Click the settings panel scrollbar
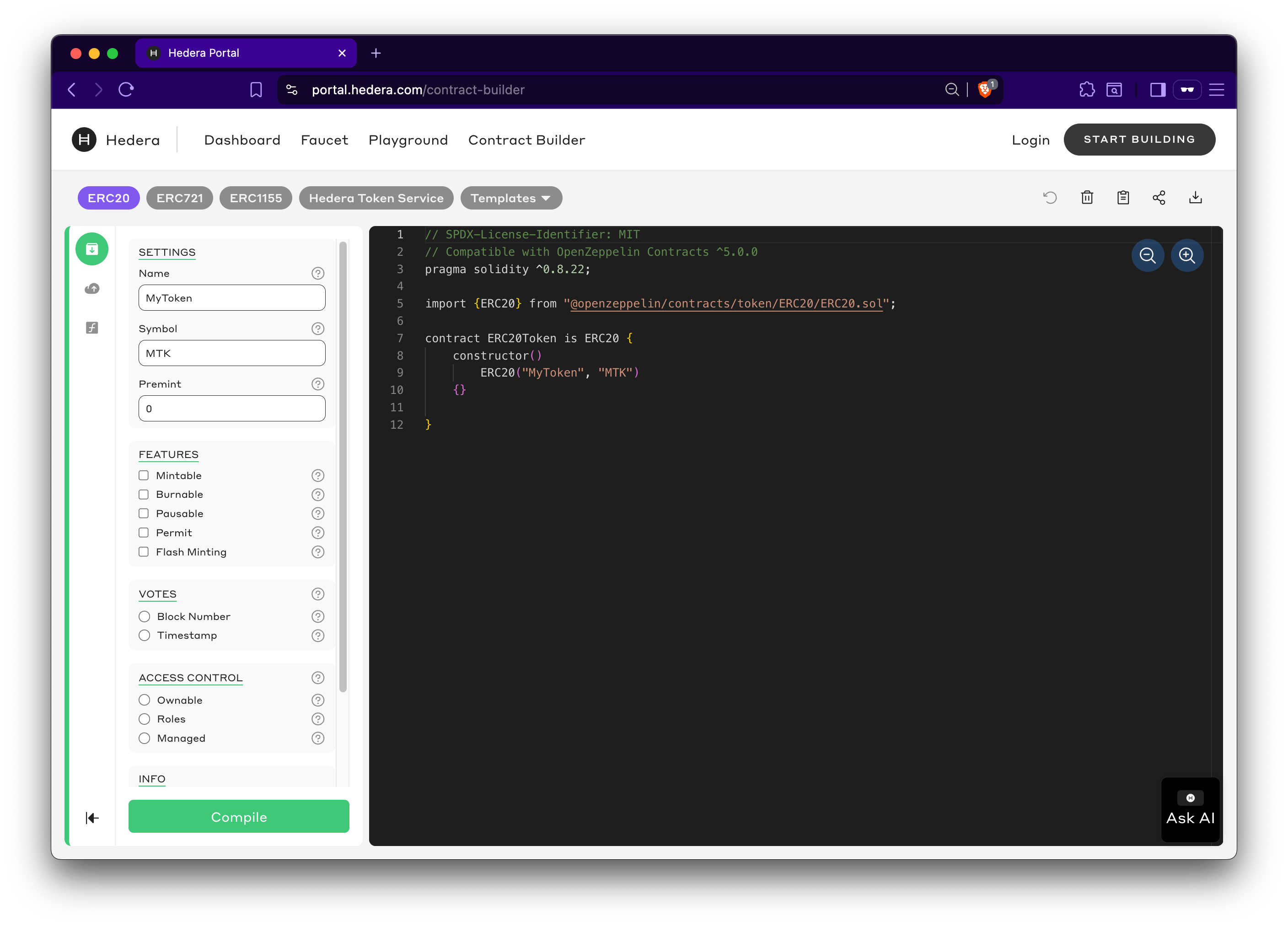 [343, 467]
